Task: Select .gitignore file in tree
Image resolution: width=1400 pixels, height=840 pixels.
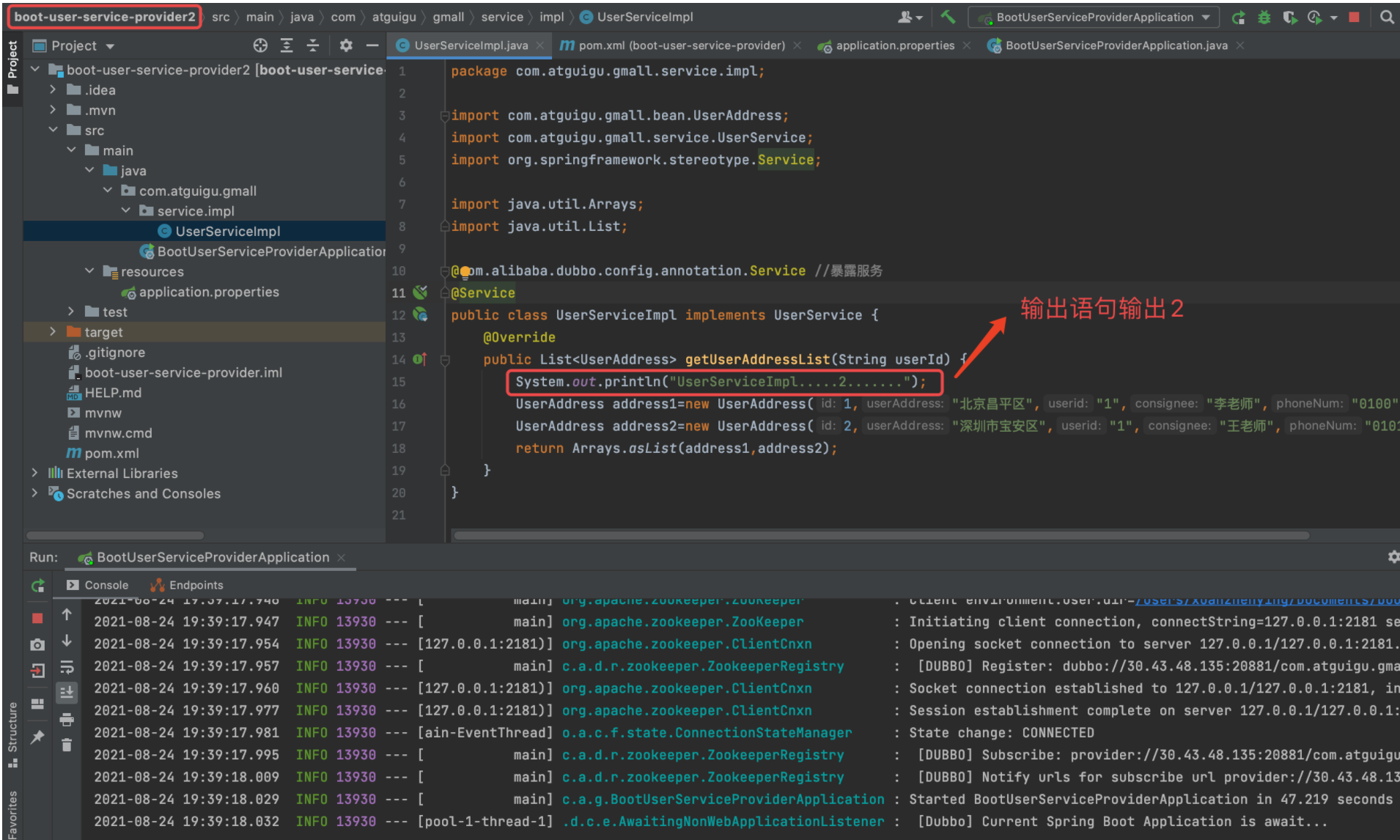Action: (106, 353)
